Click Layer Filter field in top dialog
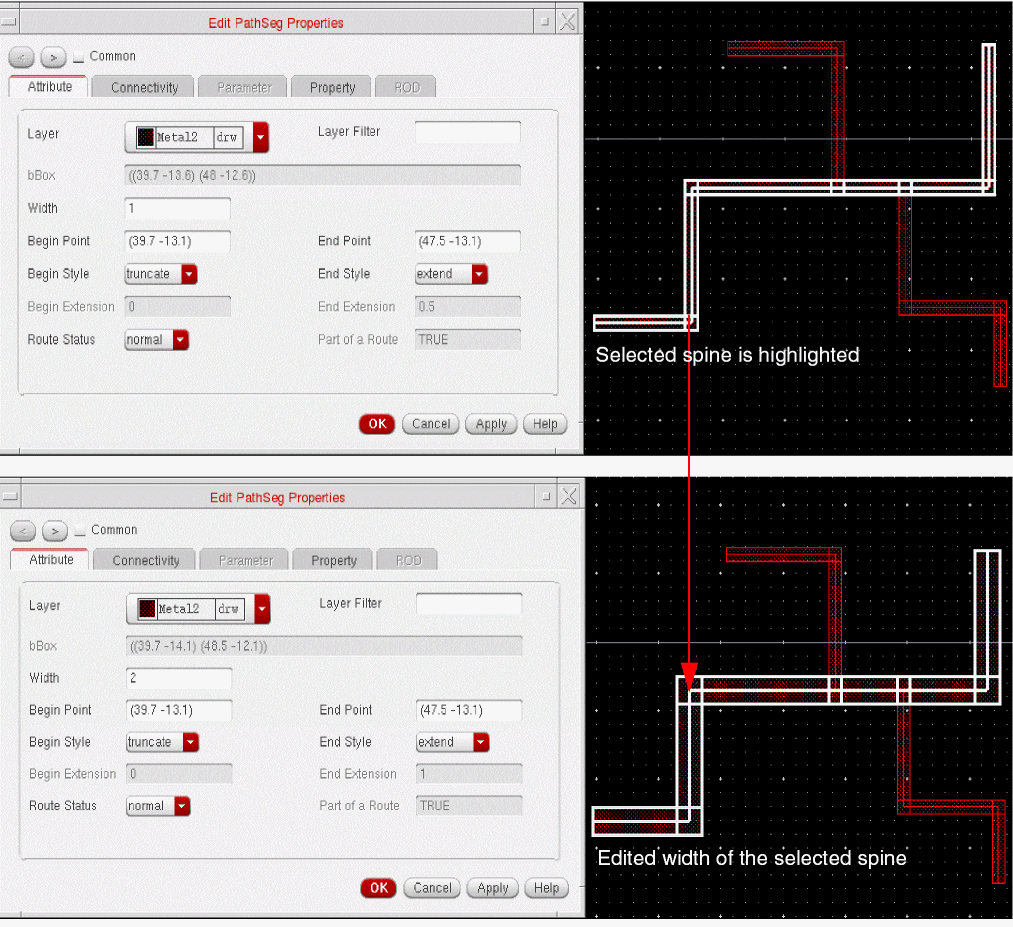Viewport: 1013px width, 927px height. tap(467, 132)
